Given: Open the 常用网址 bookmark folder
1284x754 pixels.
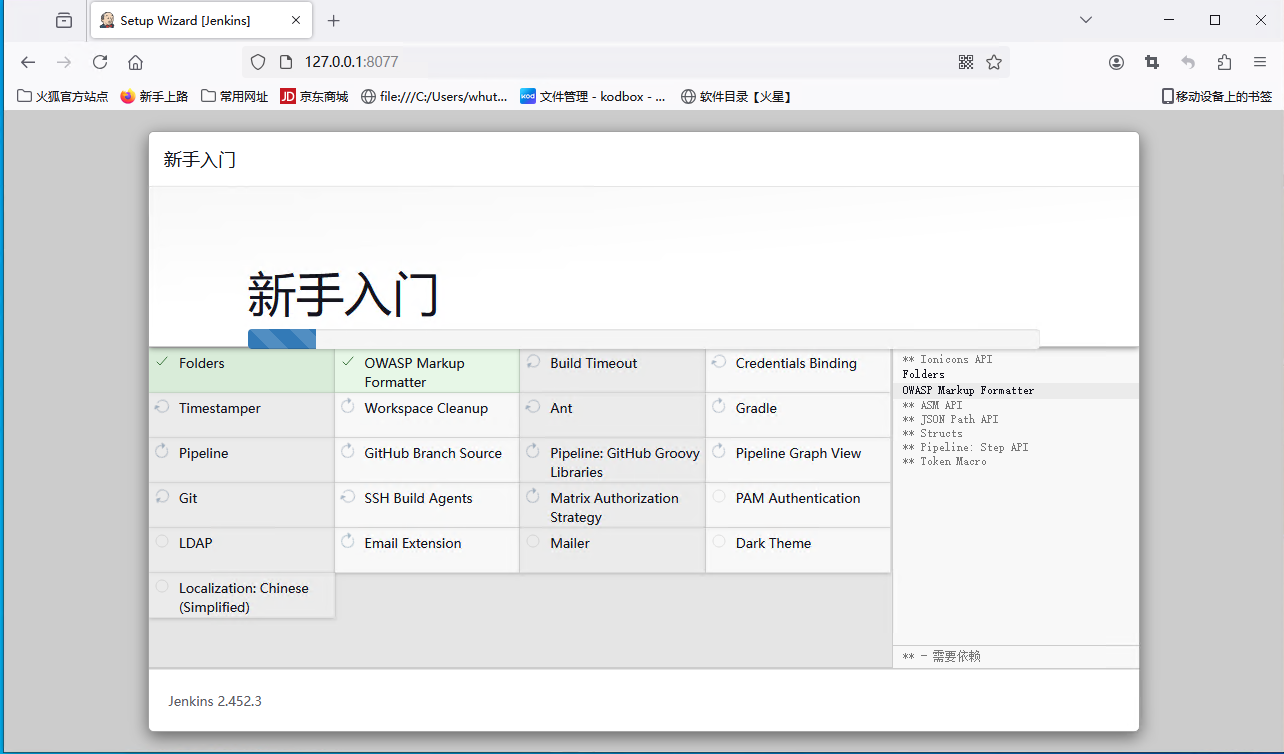Looking at the screenshot, I should (235, 97).
